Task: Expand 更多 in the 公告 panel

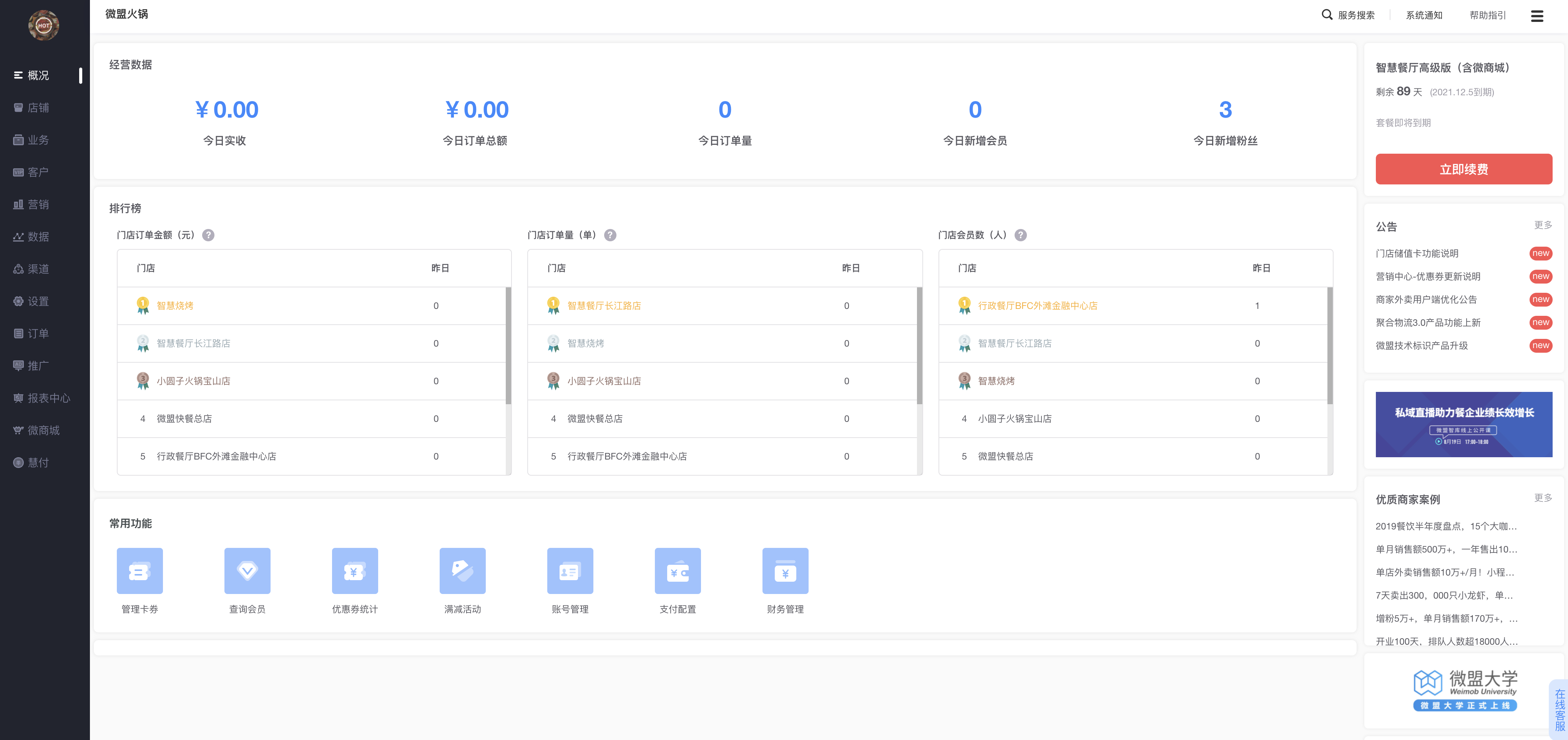Action: [1542, 225]
